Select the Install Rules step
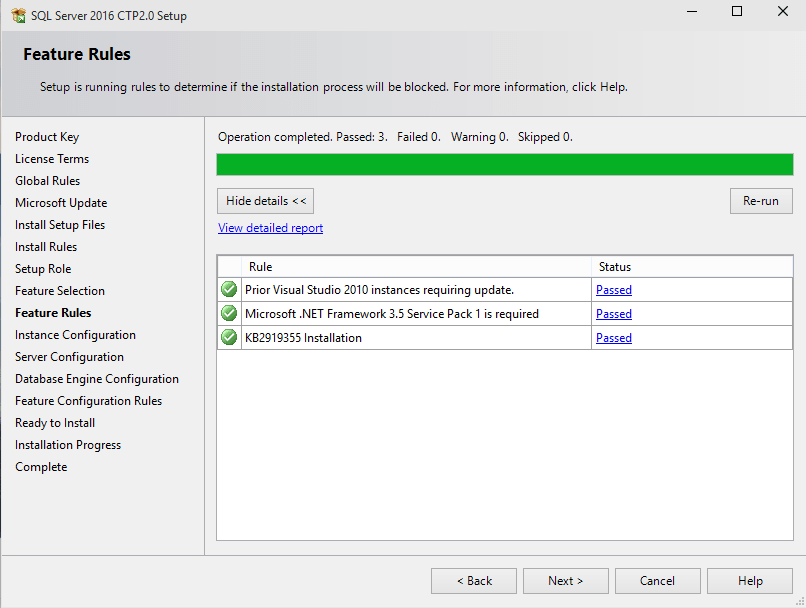The image size is (806, 608). [x=46, y=247]
